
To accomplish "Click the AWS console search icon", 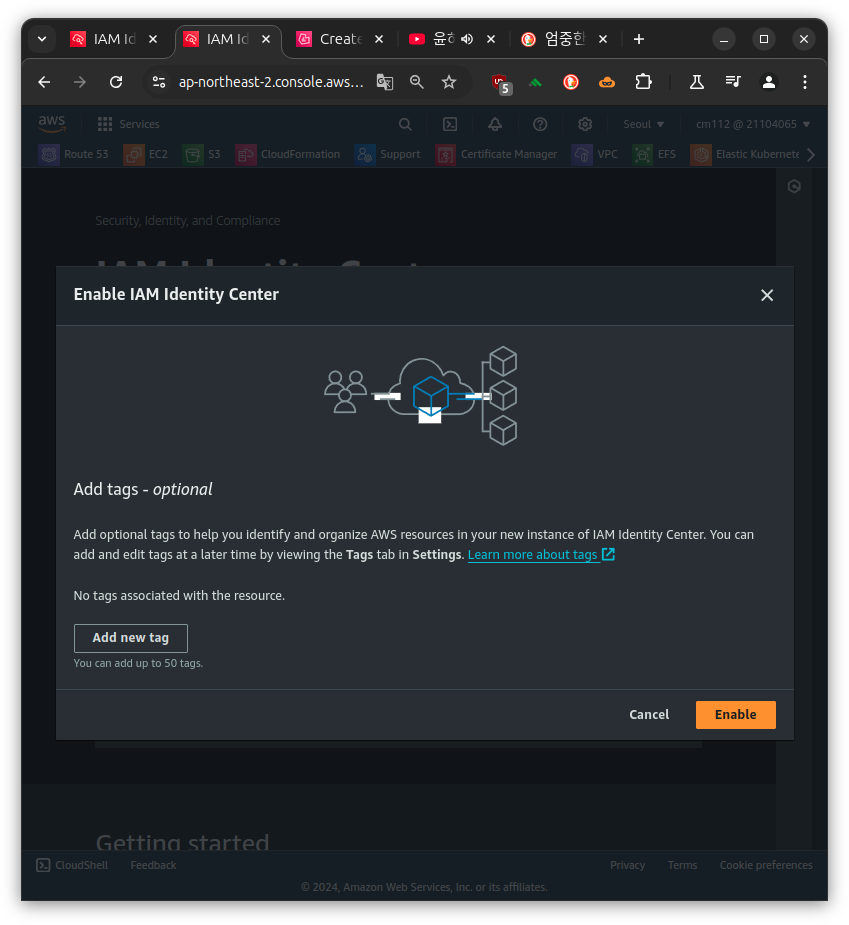I will (x=405, y=124).
